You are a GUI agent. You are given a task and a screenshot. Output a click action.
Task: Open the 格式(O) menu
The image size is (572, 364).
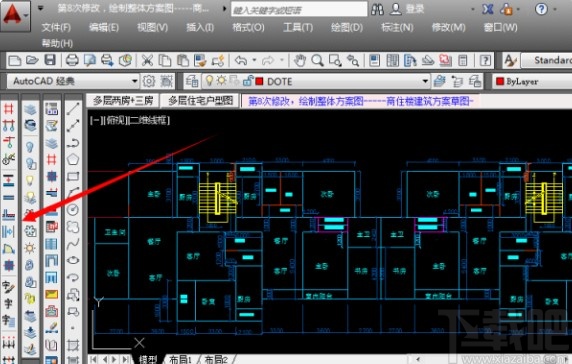coord(248,27)
